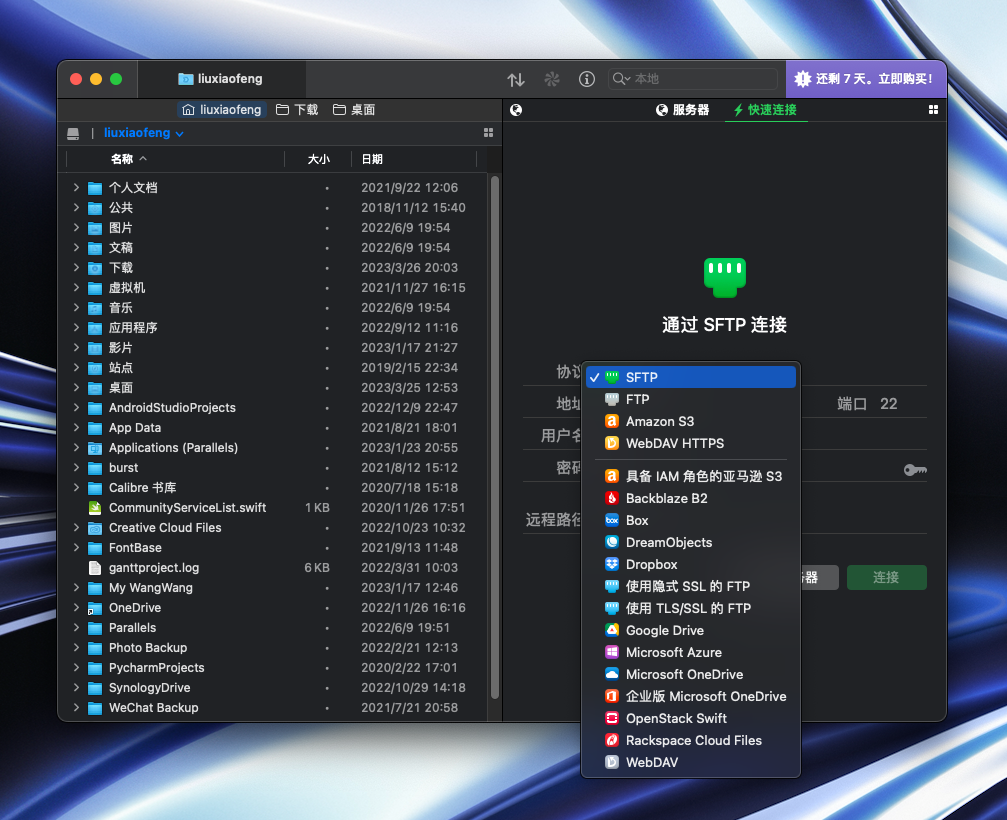Click the activity spinner icon in toolbar

click(x=552, y=79)
